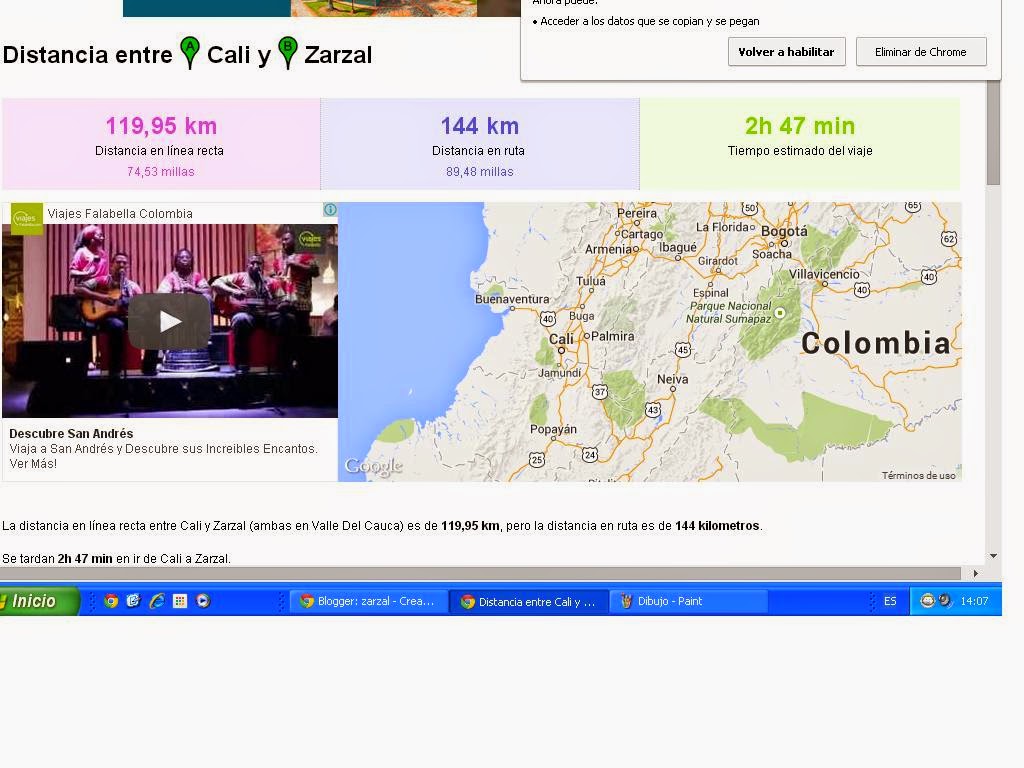Click the vertical scrollbar thumb
Viewport: 1024px width, 768px height.
993,134
